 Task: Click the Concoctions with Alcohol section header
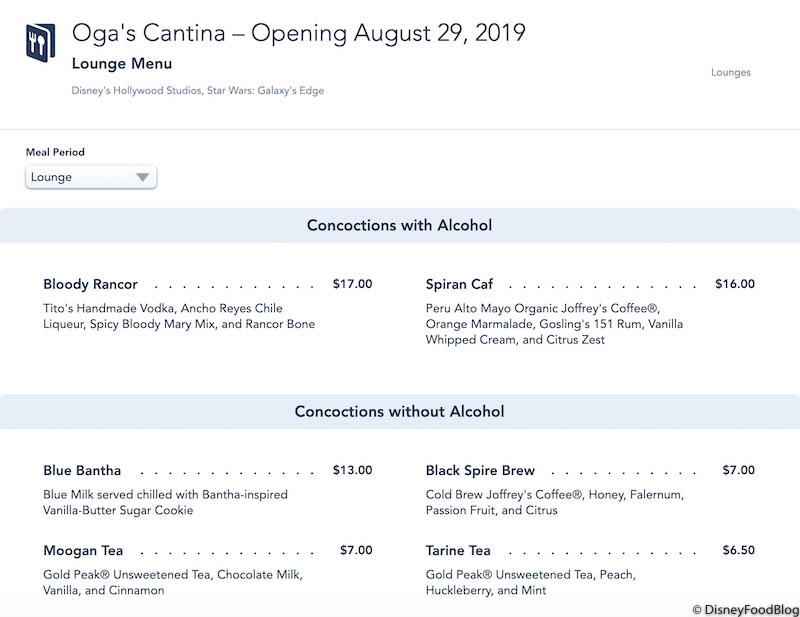(x=399, y=225)
